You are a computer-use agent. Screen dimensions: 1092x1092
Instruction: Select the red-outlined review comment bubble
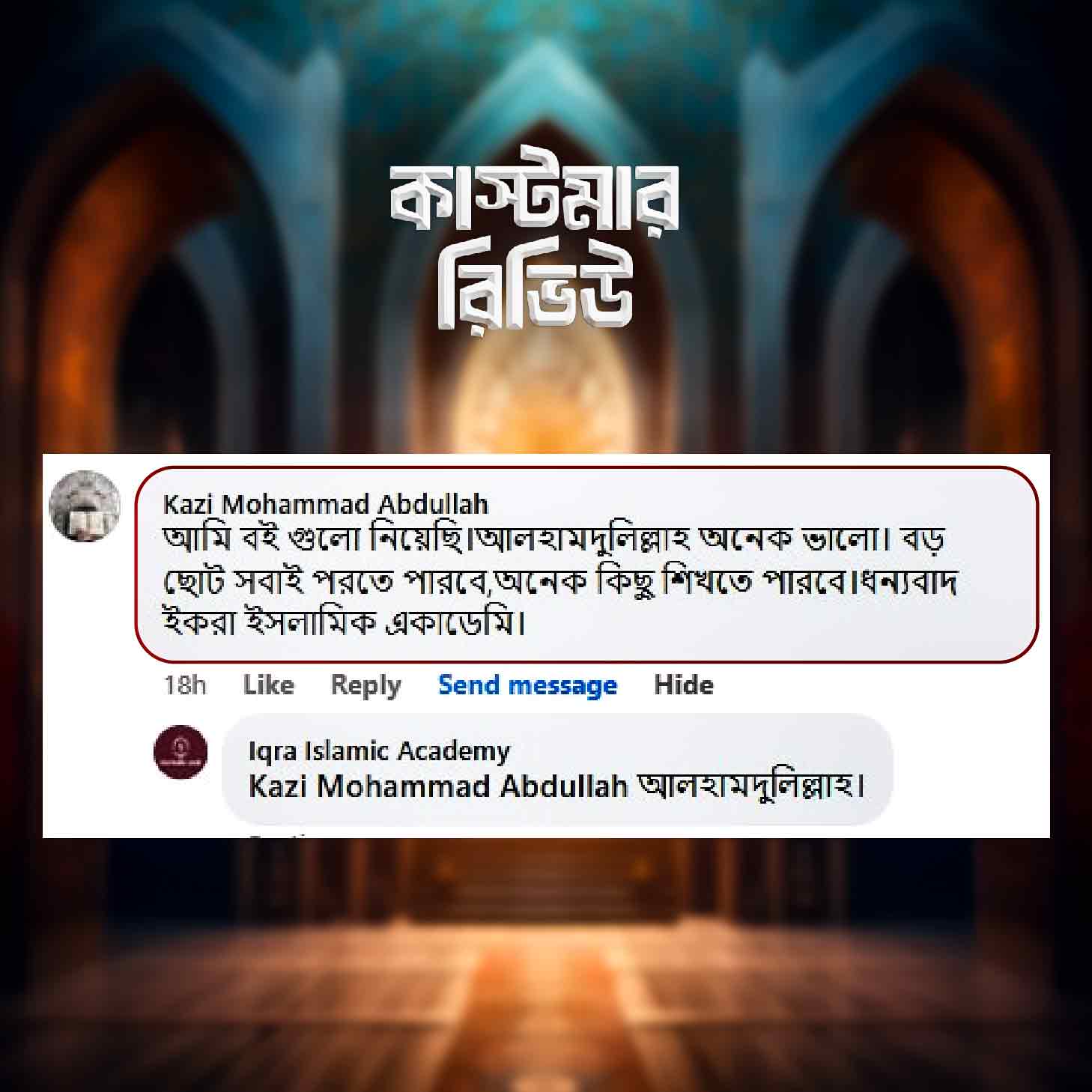[x=586, y=565]
